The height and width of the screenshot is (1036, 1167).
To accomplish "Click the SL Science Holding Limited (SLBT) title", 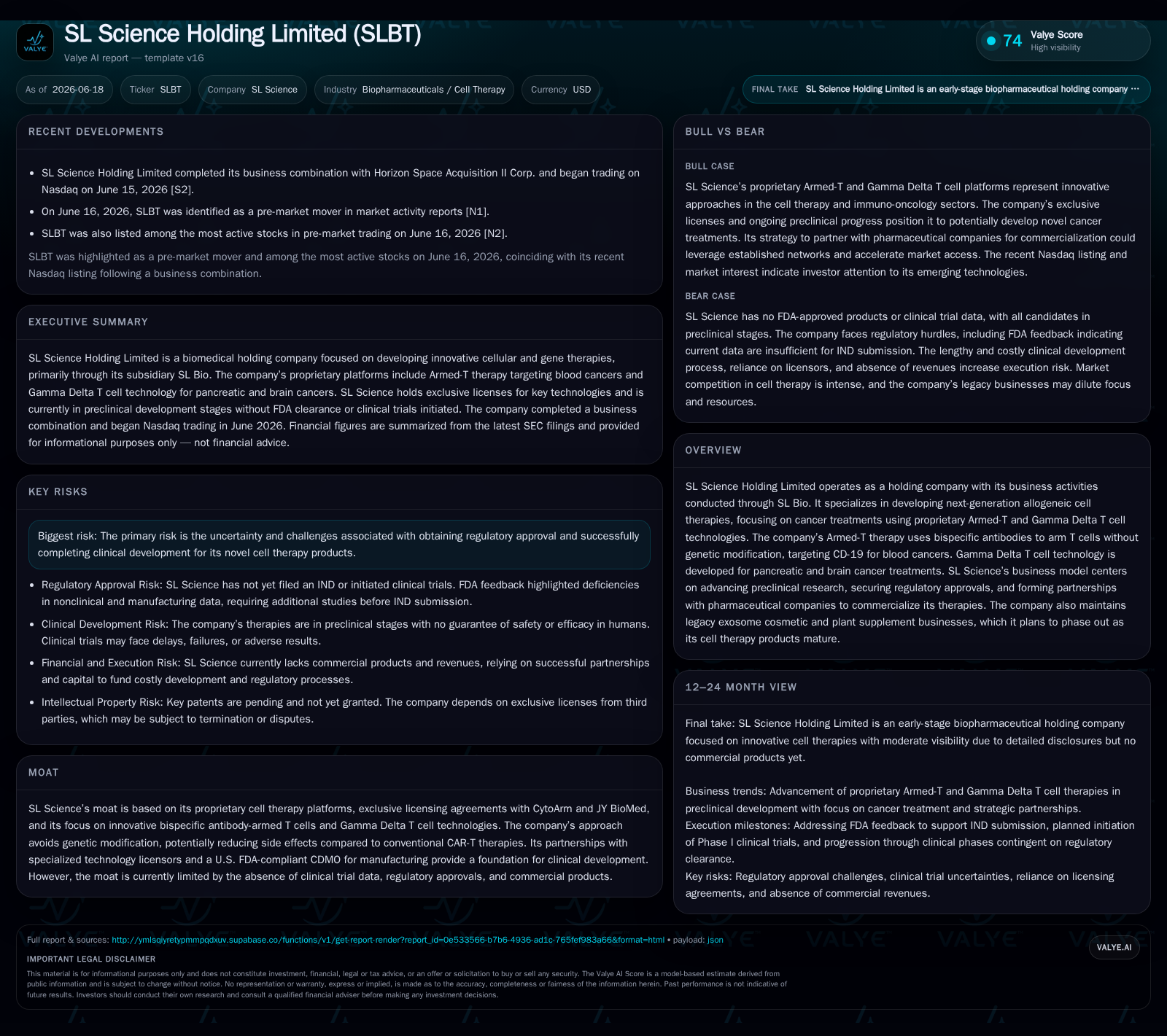I will pyautogui.click(x=243, y=34).
